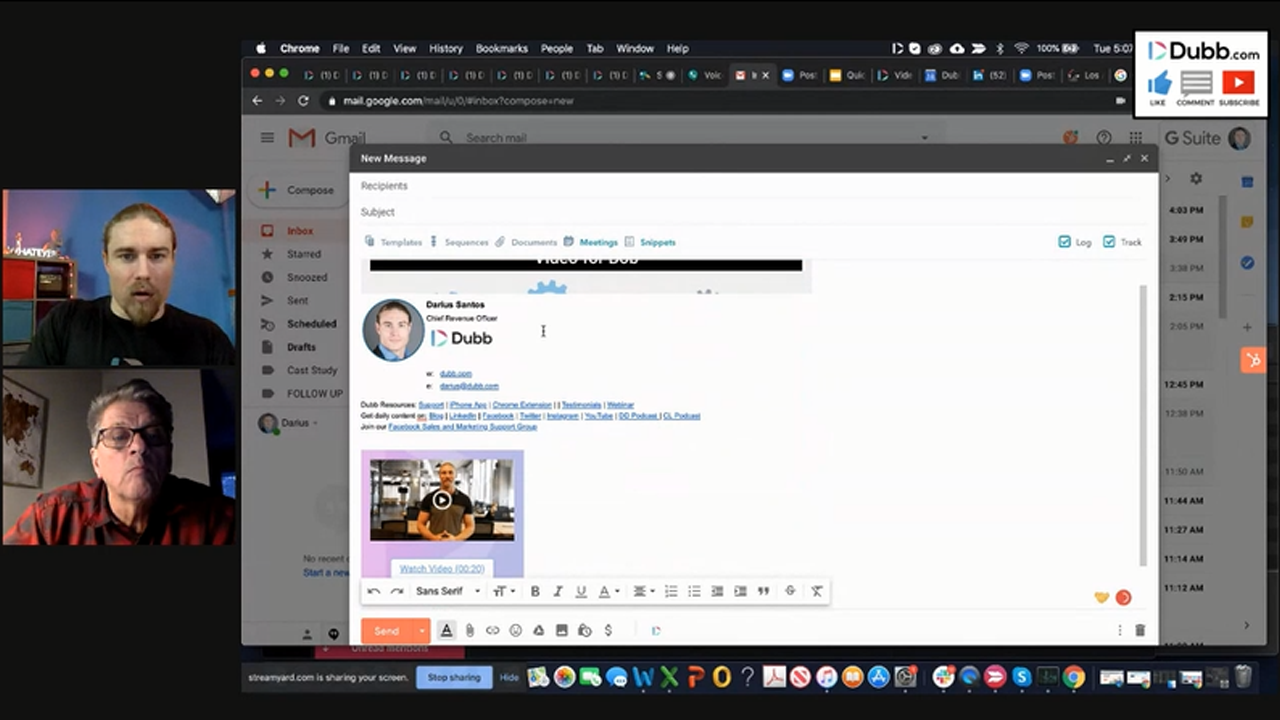
Task: Redo the last edit in compose toolbar
Action: coord(396,591)
